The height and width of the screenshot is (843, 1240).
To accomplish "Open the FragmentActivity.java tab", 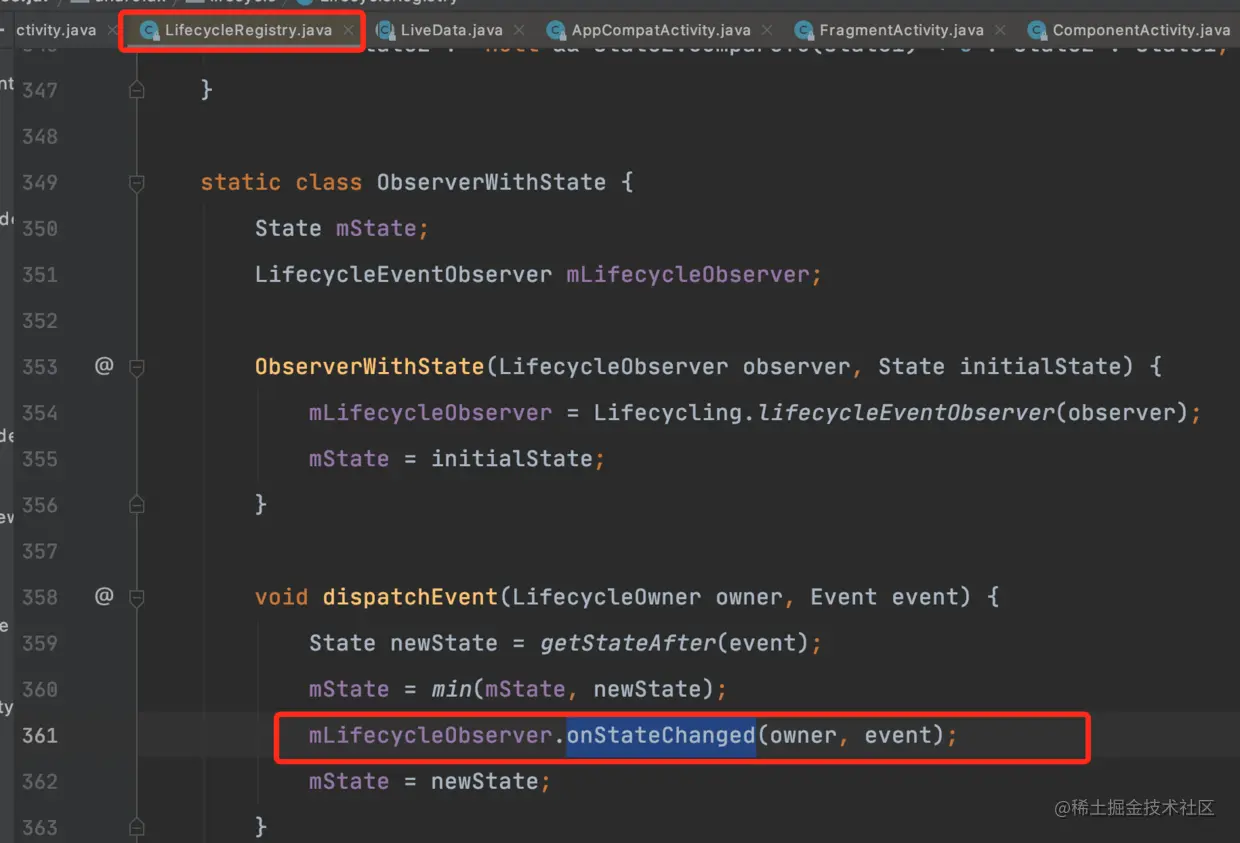I will (901, 30).
